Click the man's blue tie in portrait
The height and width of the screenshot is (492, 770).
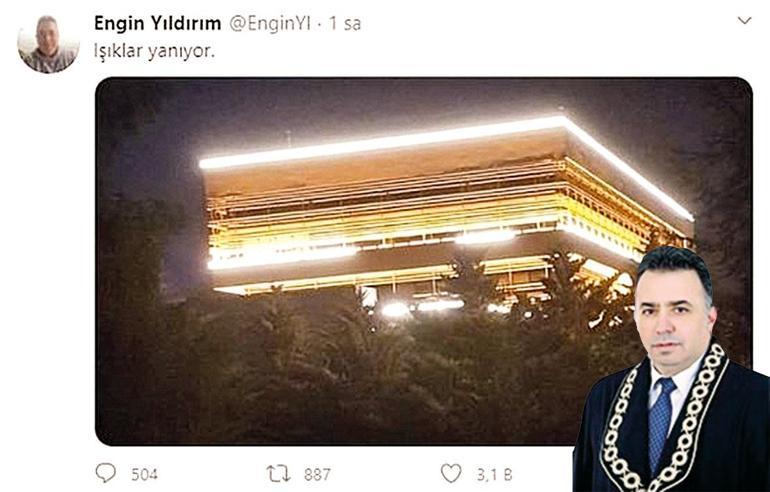(x=660, y=423)
